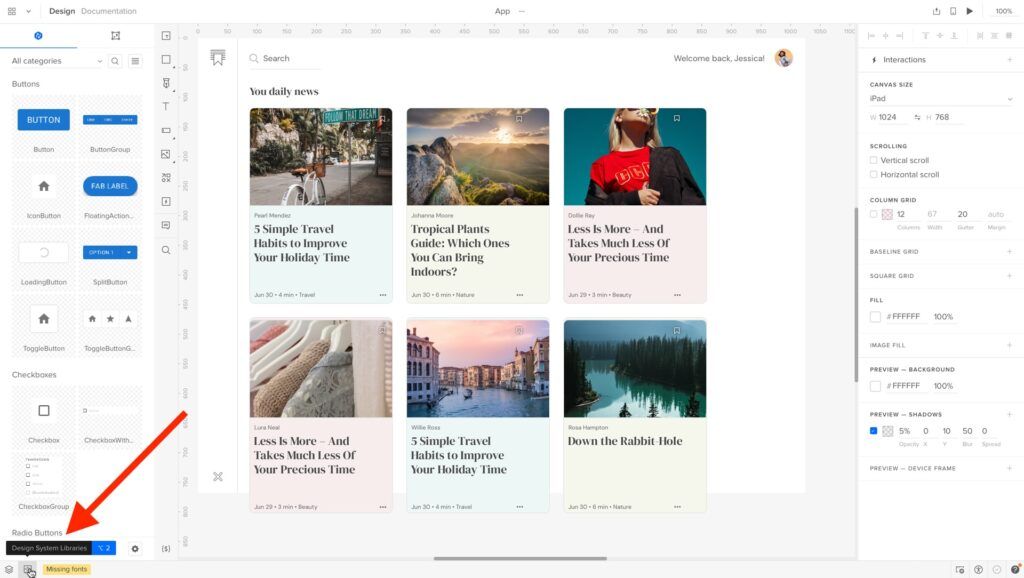Viewport: 1024px width, 578px height.
Task: Click the Missing fonts warning badge
Action: pos(66,569)
